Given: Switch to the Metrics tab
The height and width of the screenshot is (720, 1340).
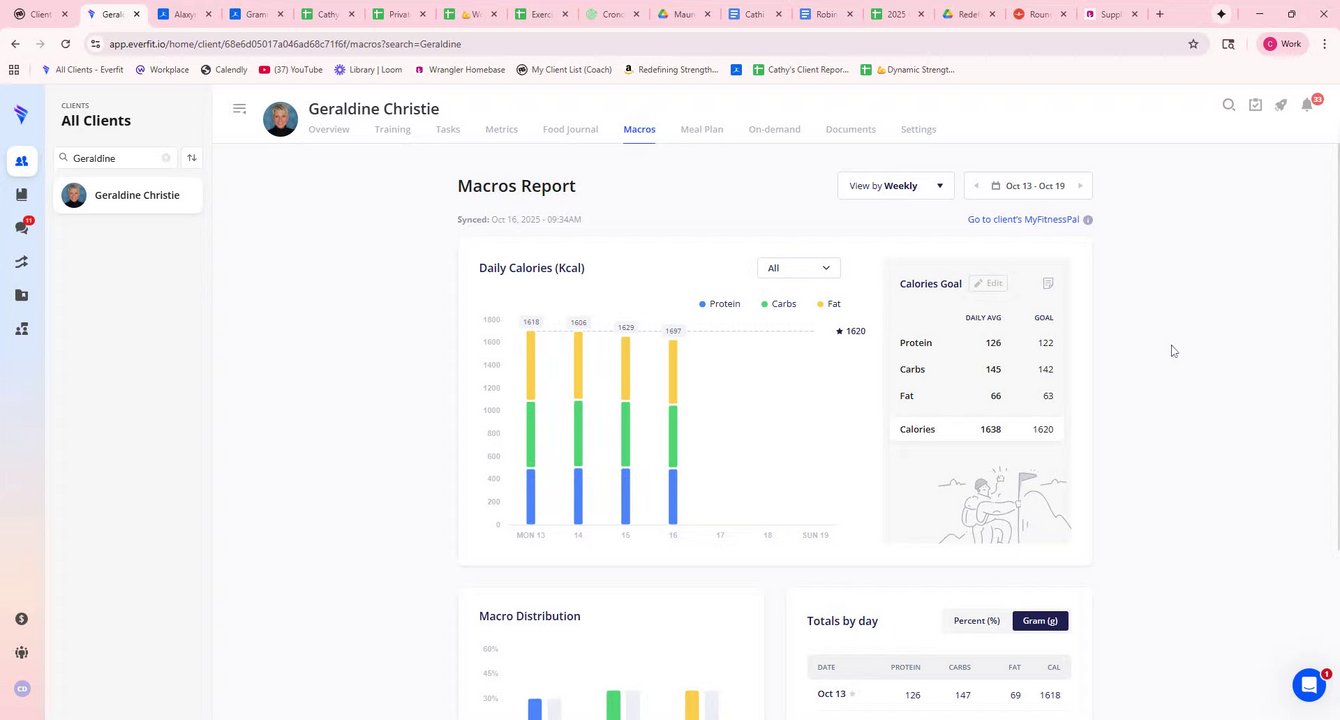Looking at the screenshot, I should [x=502, y=129].
